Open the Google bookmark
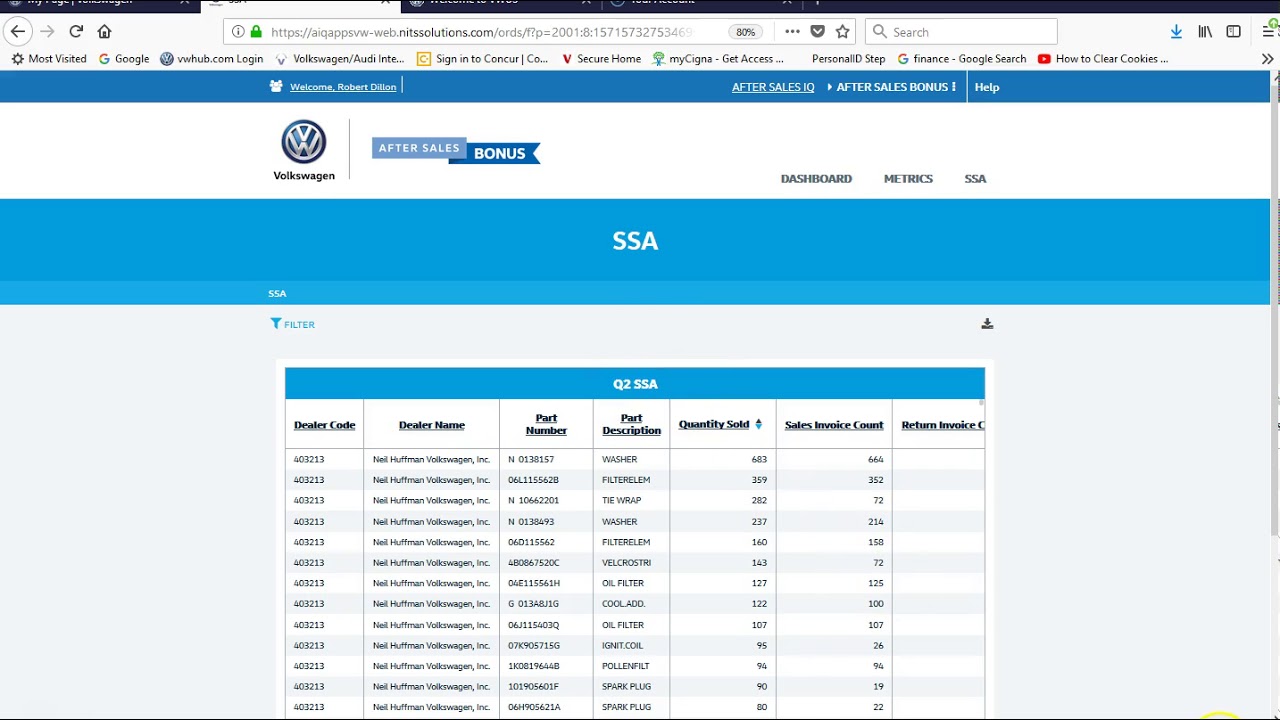 (124, 59)
